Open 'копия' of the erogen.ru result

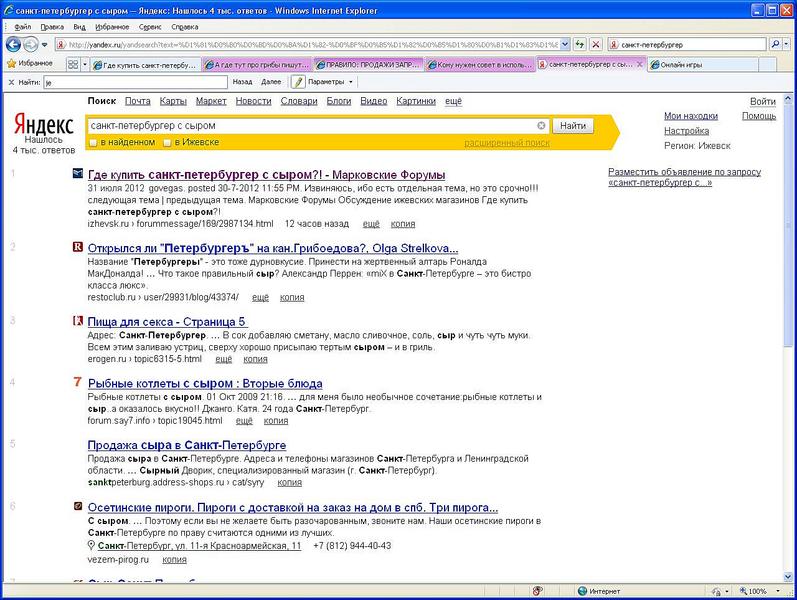click(255, 359)
